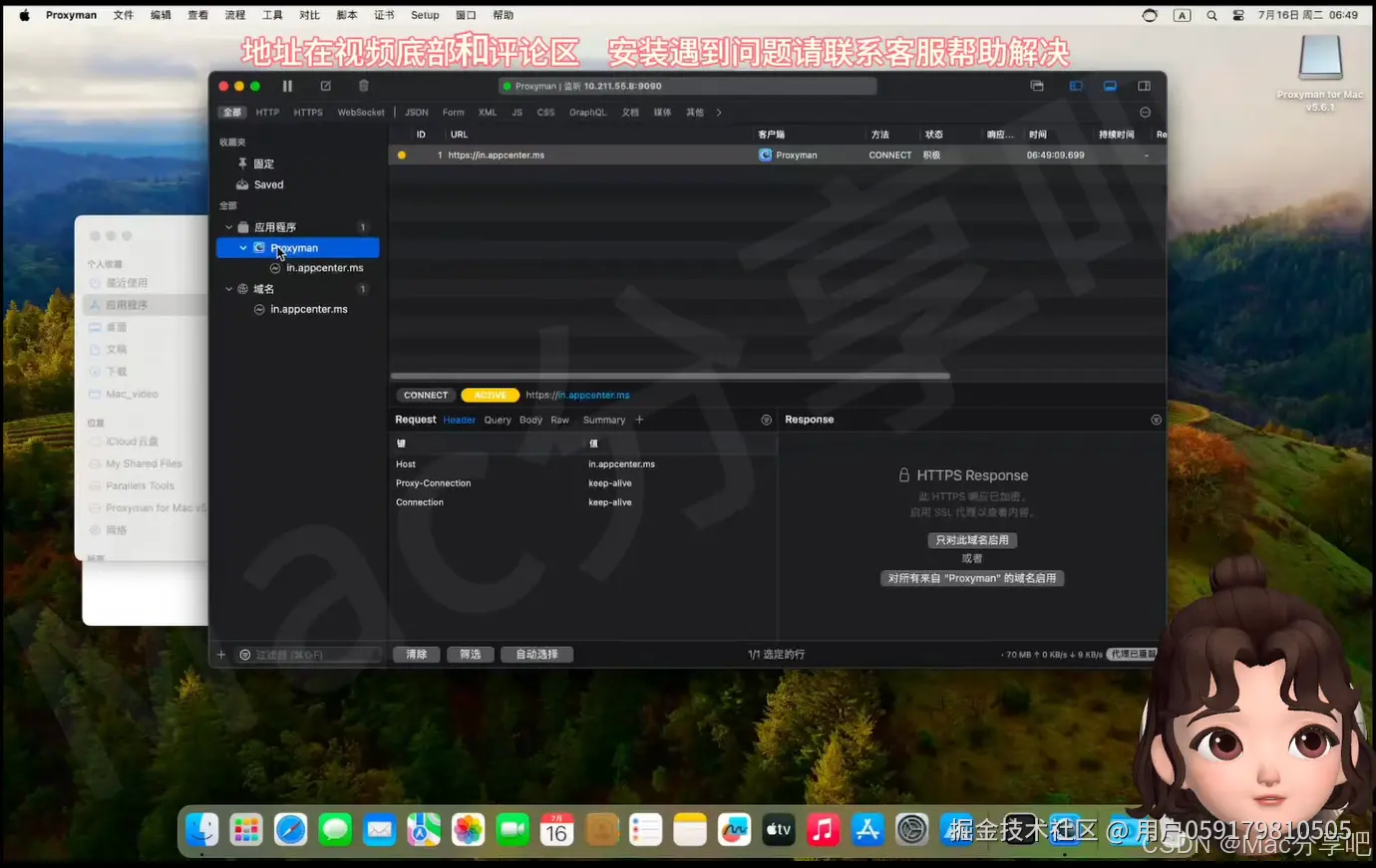Pause traffic recording in Proxyman toolbar
The image size is (1376, 868).
click(287, 86)
